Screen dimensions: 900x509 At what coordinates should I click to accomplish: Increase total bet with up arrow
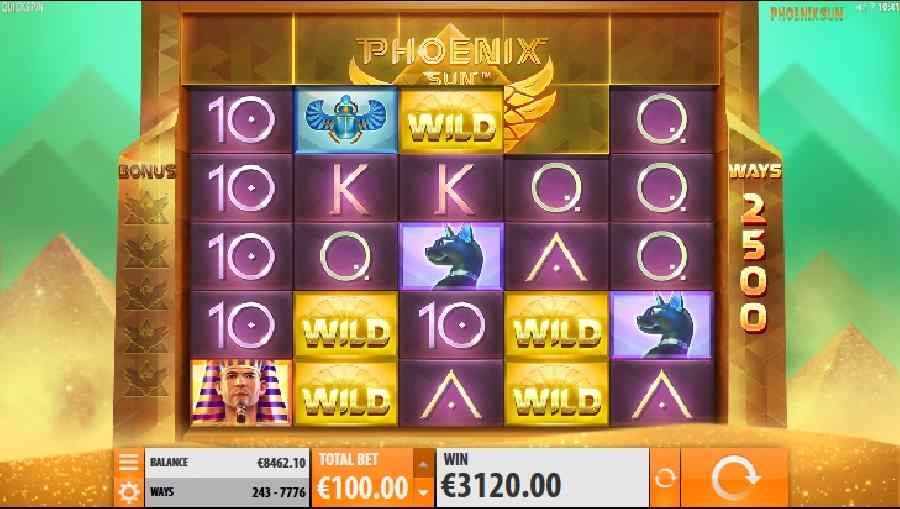[423, 464]
